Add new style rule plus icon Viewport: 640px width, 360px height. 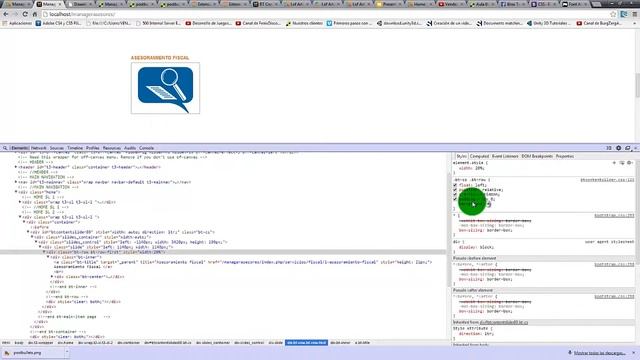click(614, 163)
